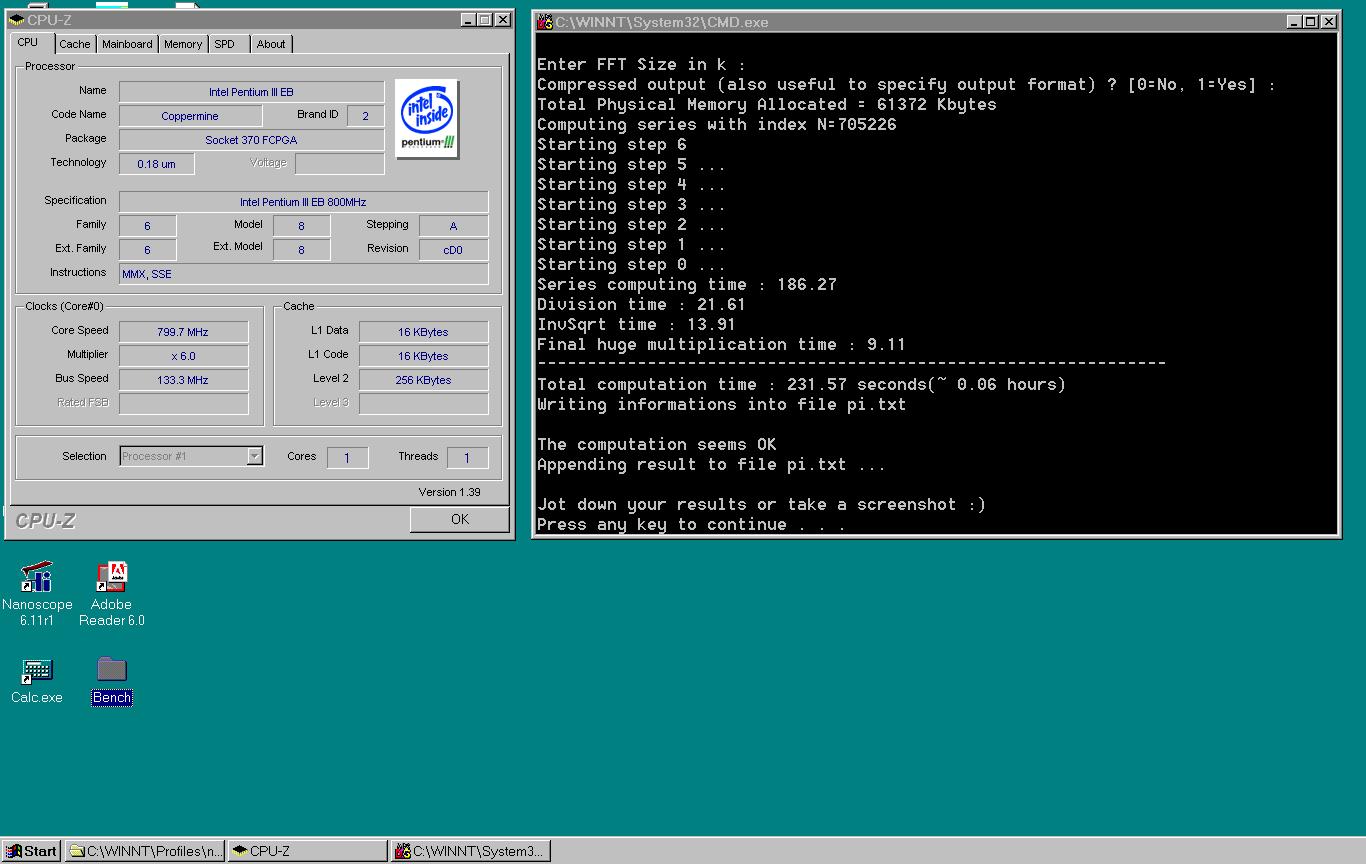Click the Package field Socket 370 FCPGA
The image size is (1366, 864).
coord(251,140)
